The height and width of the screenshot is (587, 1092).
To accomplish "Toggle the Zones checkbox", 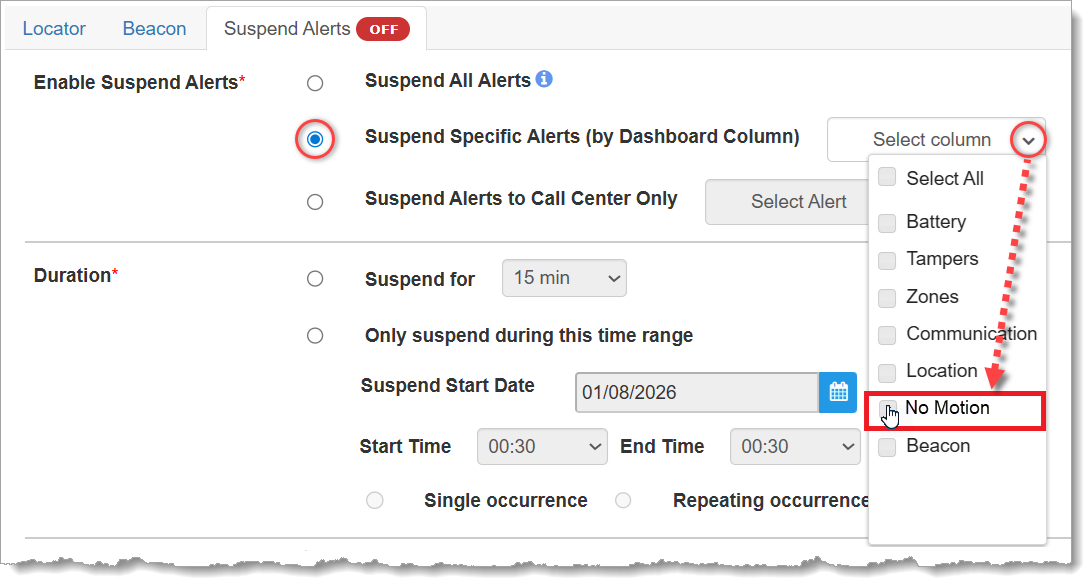I will [887, 298].
